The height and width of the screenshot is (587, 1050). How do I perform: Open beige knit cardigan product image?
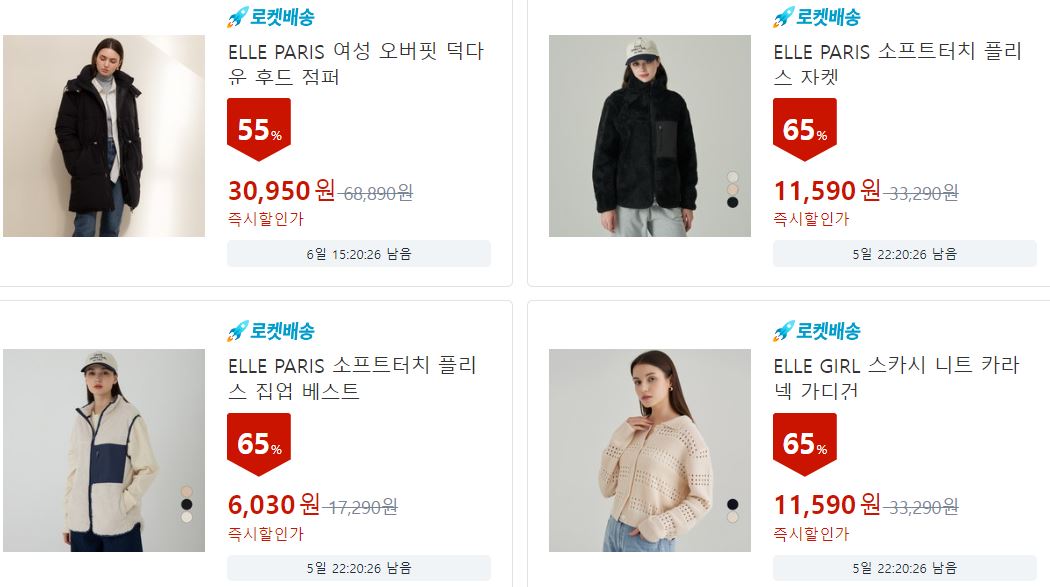tap(650, 450)
